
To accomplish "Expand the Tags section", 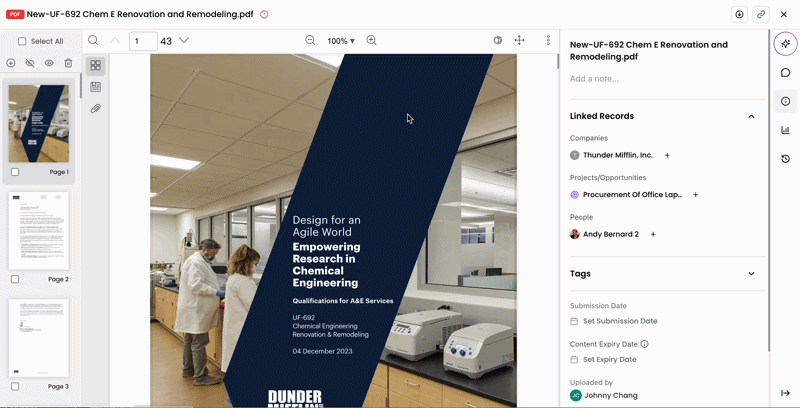I will point(751,274).
